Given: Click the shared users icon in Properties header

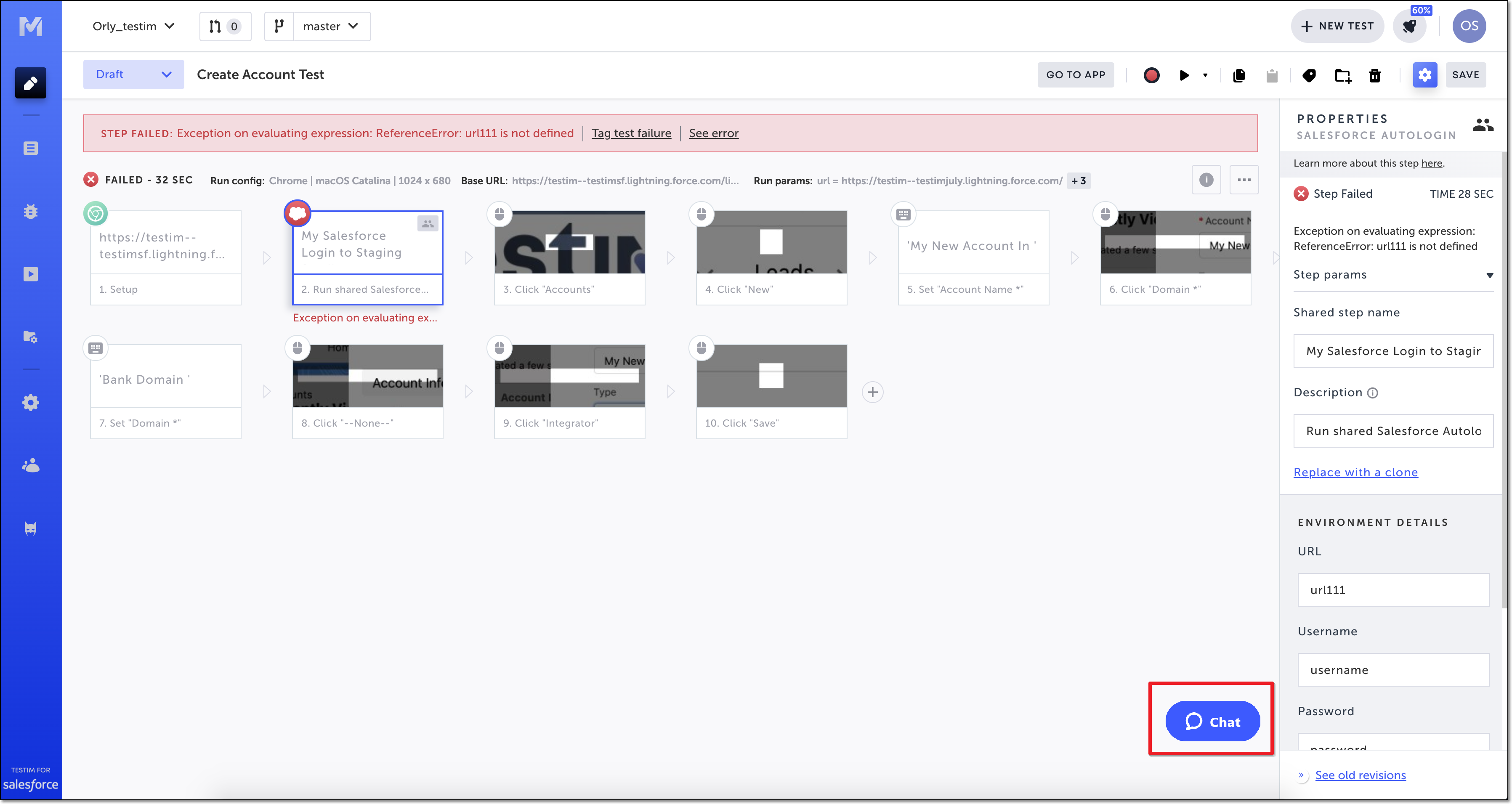Looking at the screenshot, I should pos(1483,125).
